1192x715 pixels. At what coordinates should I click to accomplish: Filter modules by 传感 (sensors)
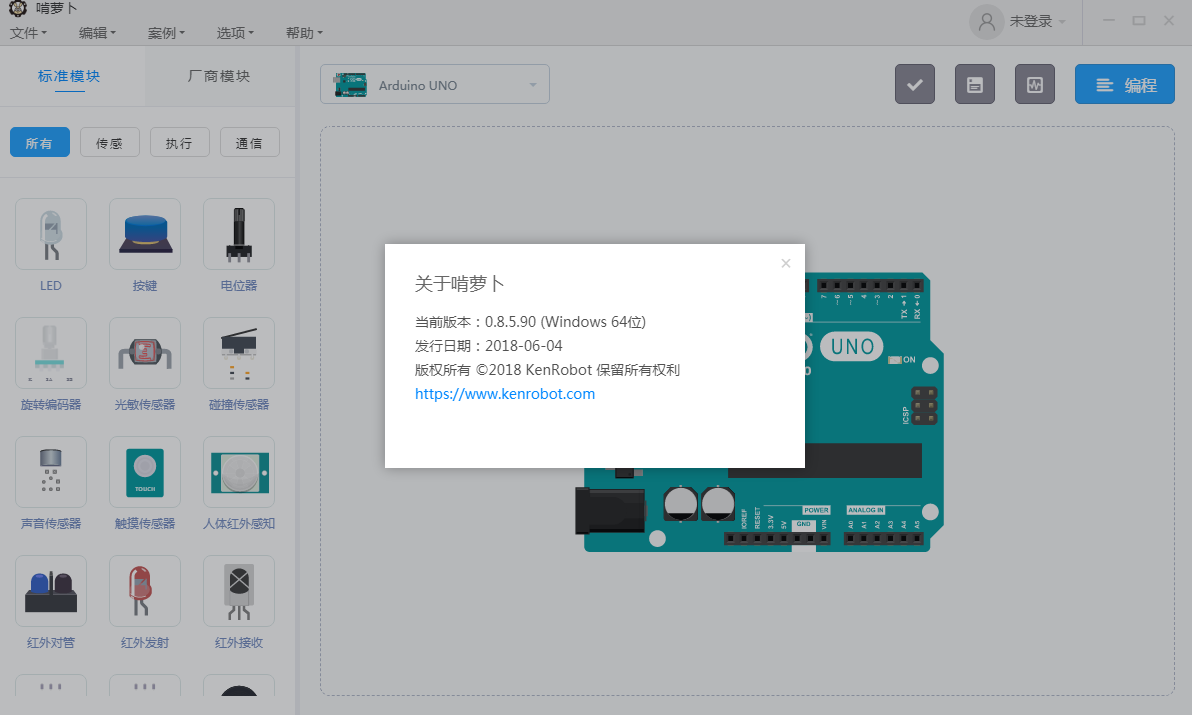tap(109, 143)
